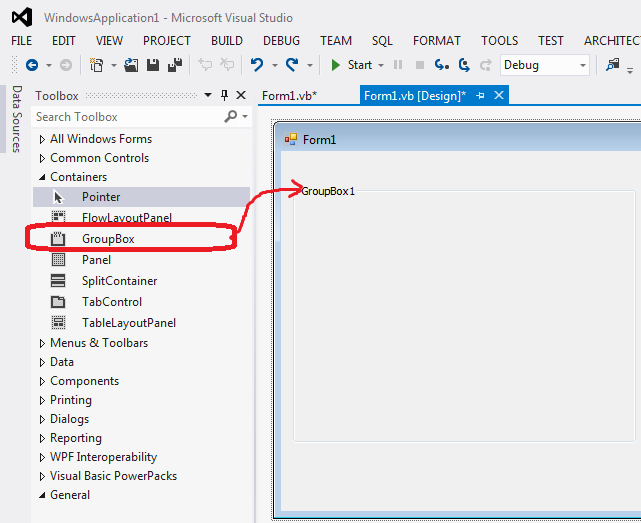
Task: Select the TableLayoutPanel control
Action: (141, 323)
